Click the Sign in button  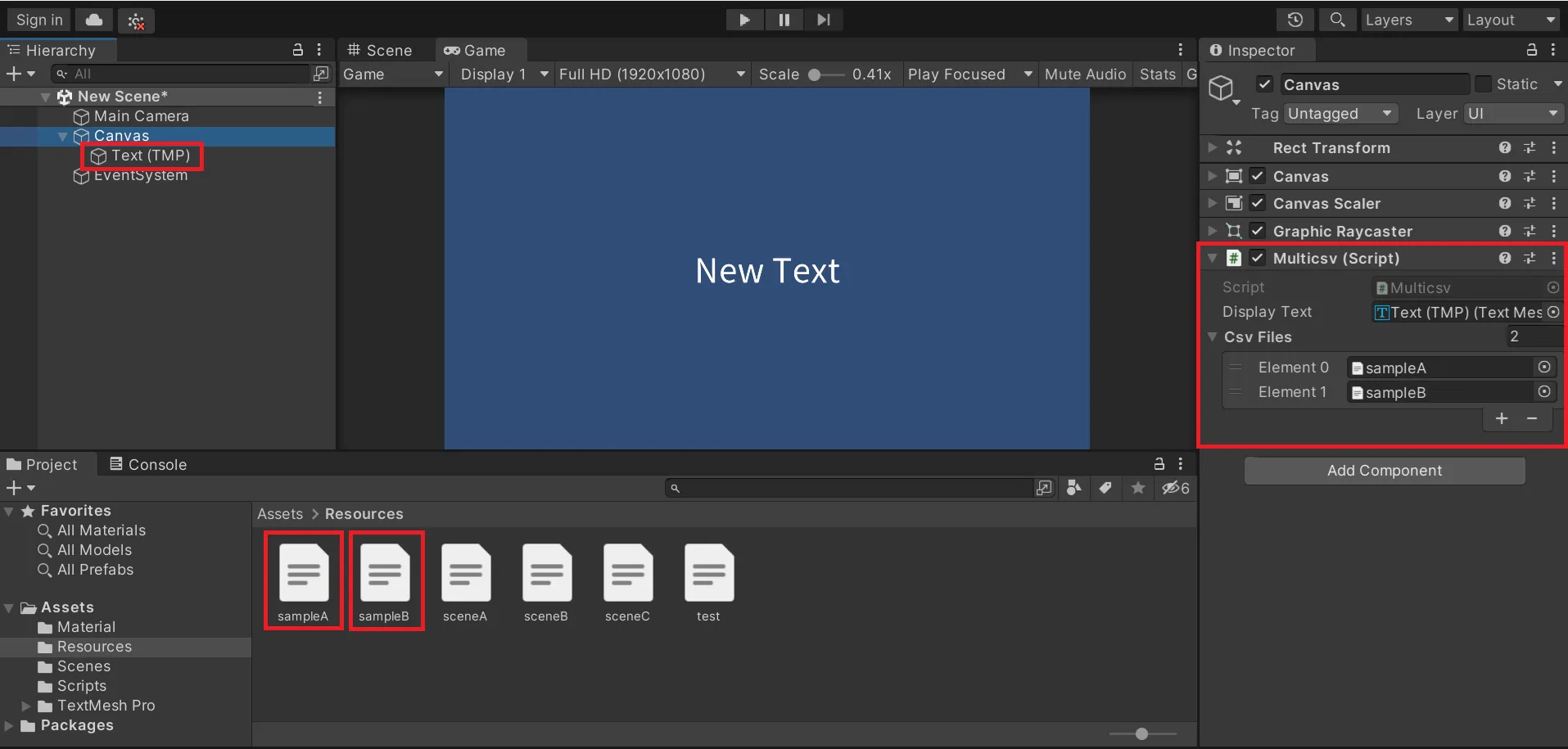39,20
